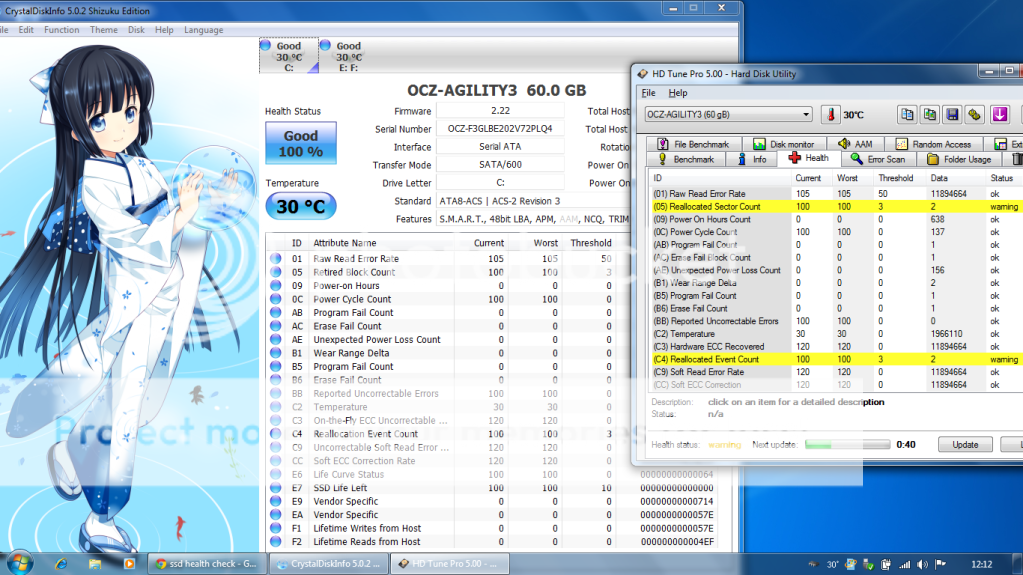Click the floppy disk save screenshot icon
The image size is (1023, 575).
pyautogui.click(x=952, y=114)
